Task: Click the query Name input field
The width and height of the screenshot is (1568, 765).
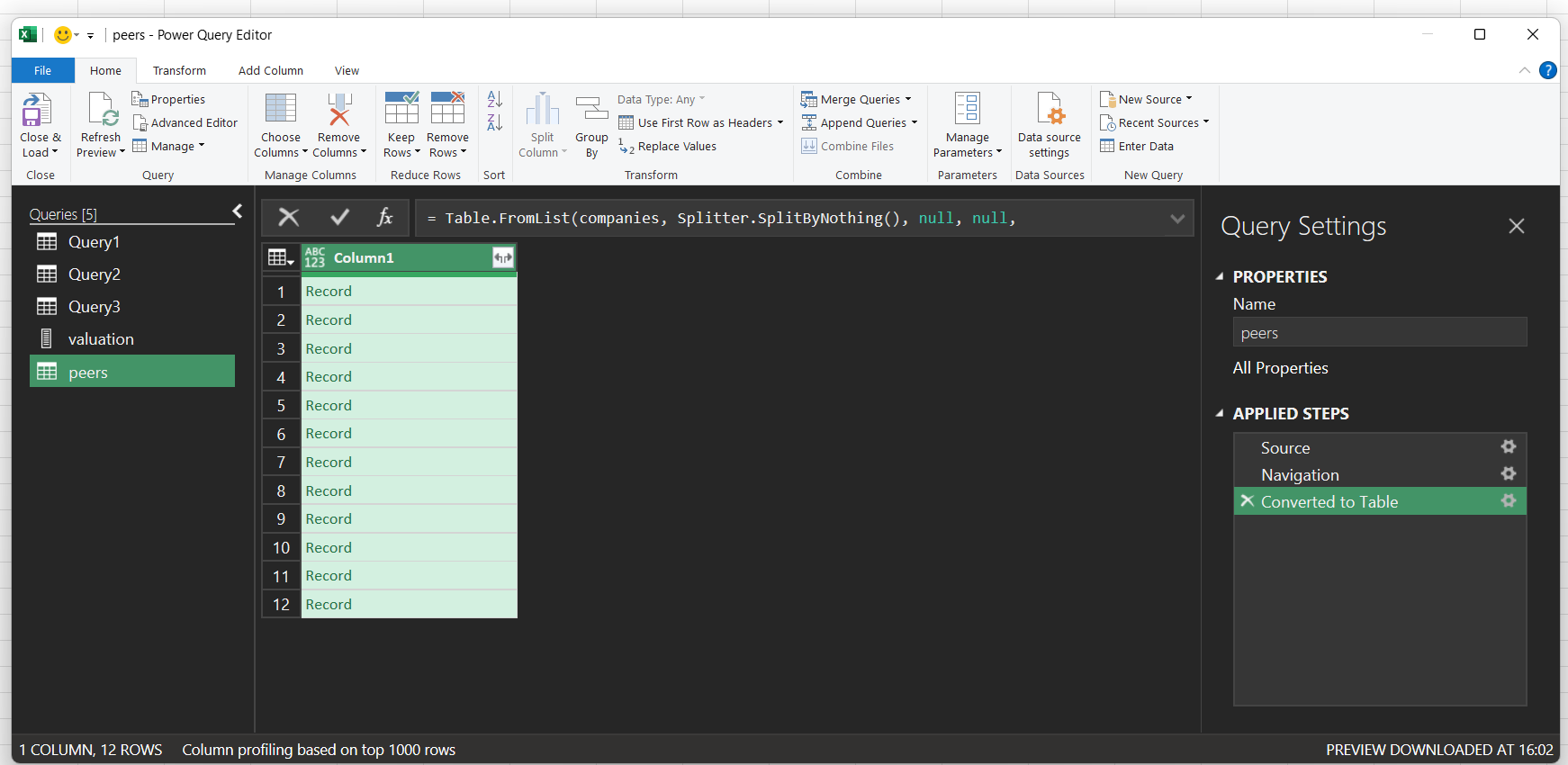Action: point(1380,332)
